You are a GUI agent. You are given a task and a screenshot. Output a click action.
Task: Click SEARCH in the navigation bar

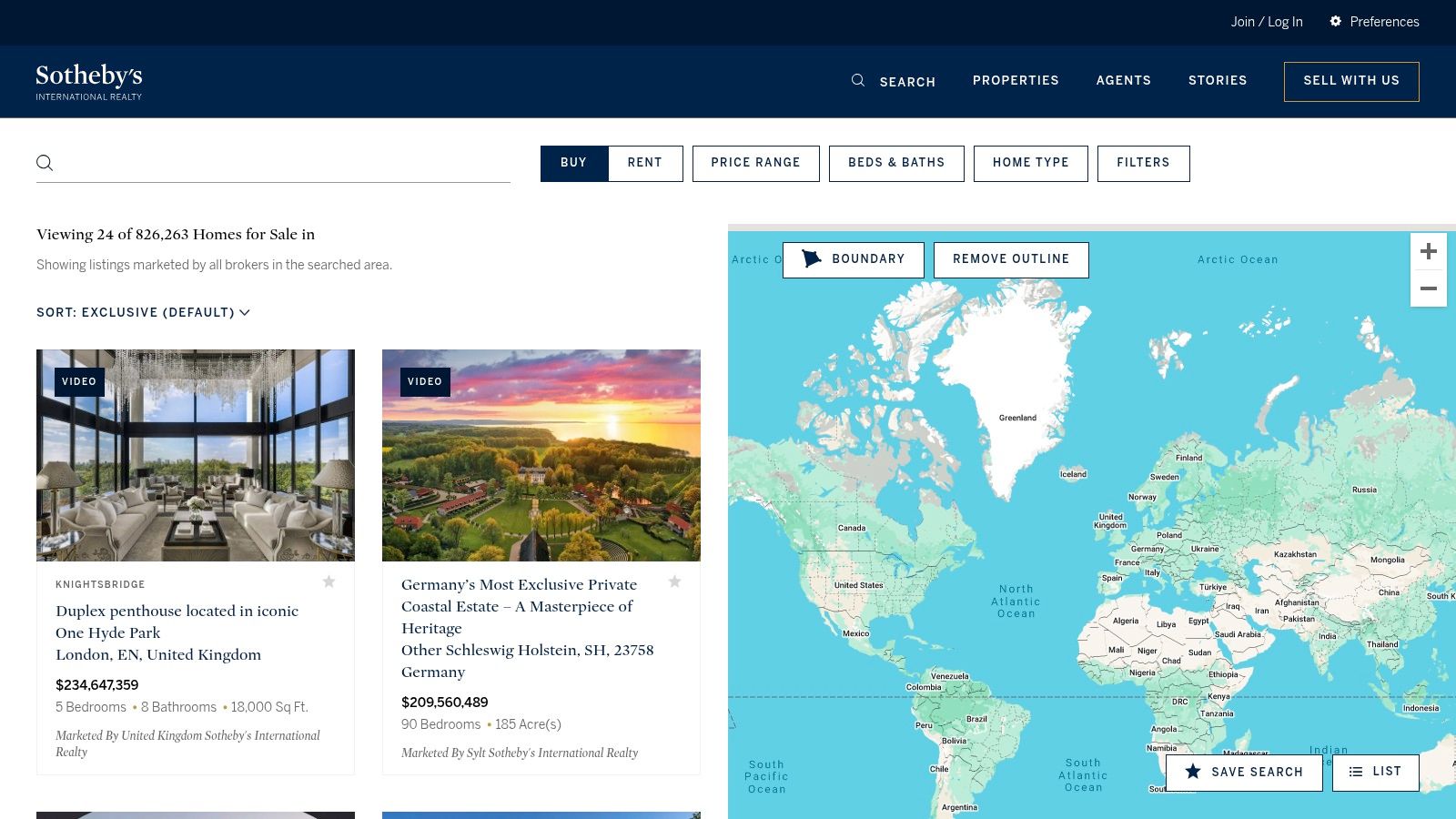907,82
